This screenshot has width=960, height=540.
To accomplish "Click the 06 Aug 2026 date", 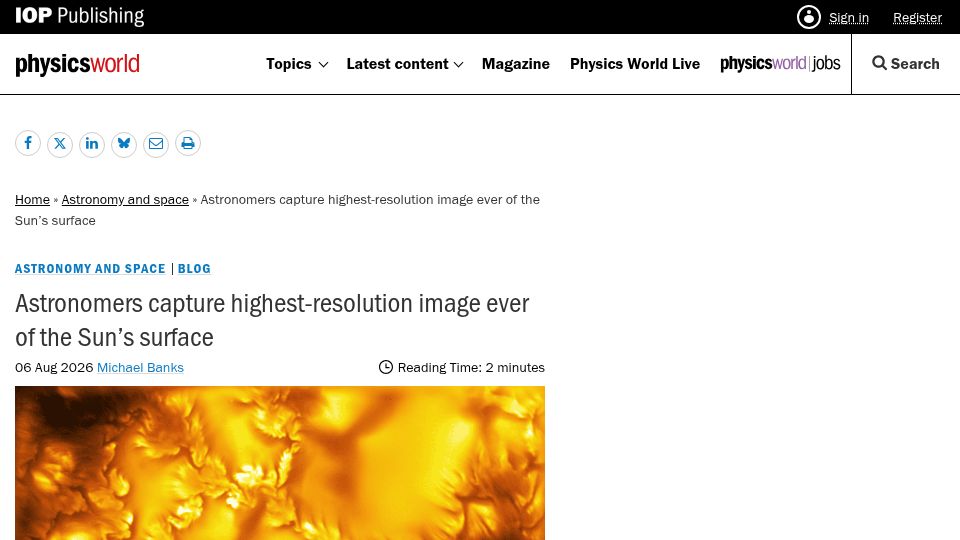I will 54,367.
